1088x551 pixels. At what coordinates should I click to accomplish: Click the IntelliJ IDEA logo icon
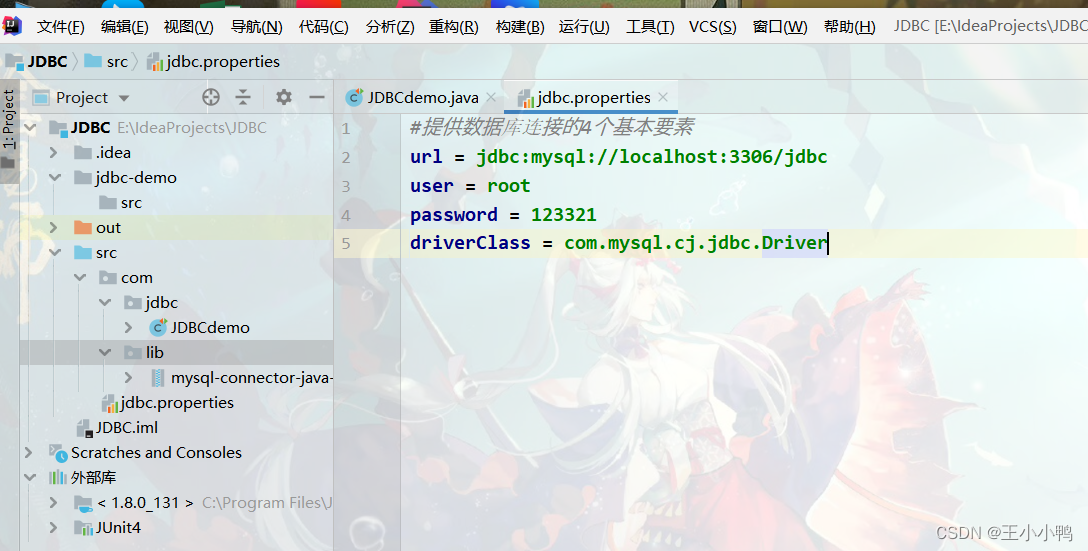(x=12, y=26)
